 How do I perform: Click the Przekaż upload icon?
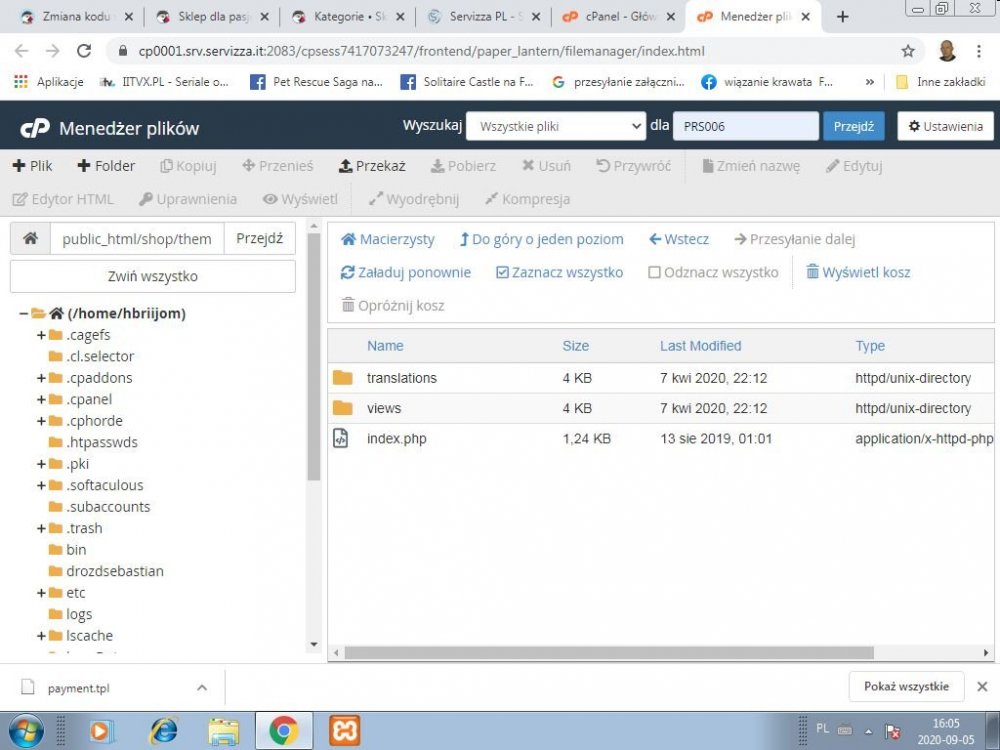click(x=345, y=166)
